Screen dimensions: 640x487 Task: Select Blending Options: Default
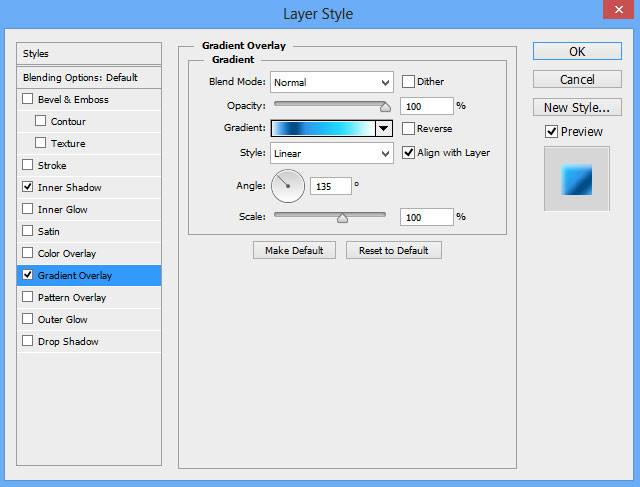(80, 78)
